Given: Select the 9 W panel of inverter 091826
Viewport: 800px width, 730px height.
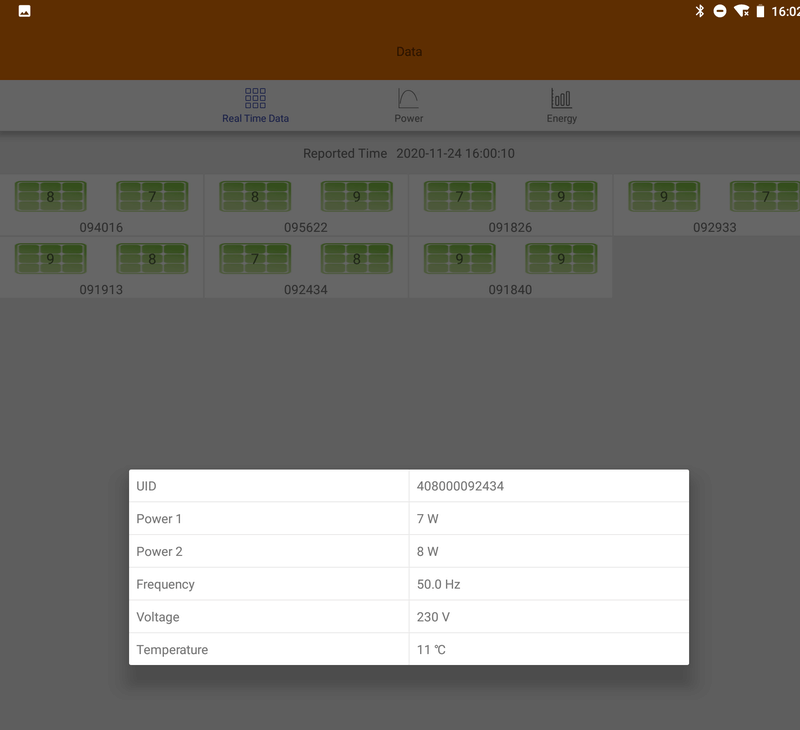Looking at the screenshot, I should [561, 196].
